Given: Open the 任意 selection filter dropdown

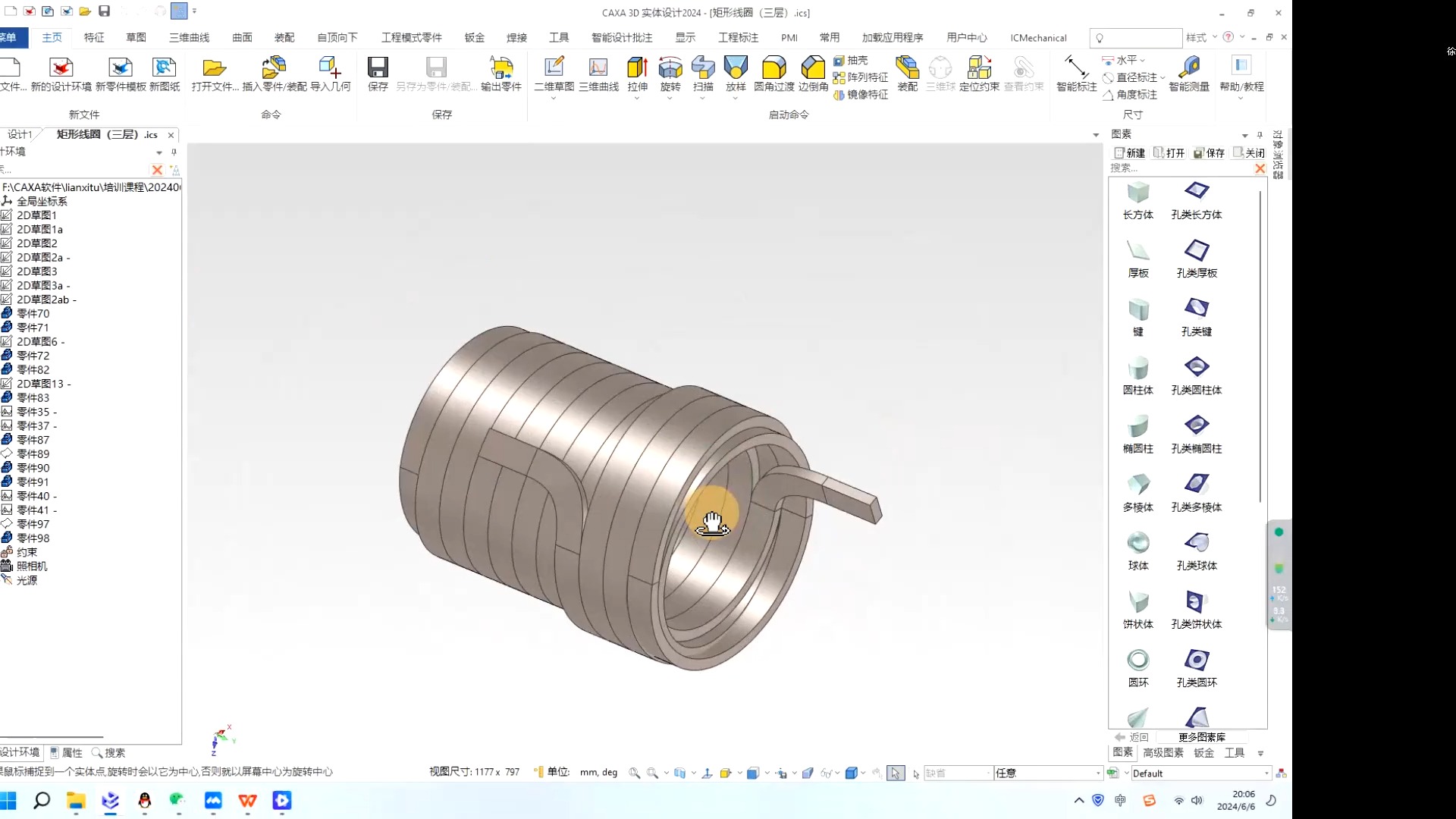Looking at the screenshot, I should point(1098,773).
